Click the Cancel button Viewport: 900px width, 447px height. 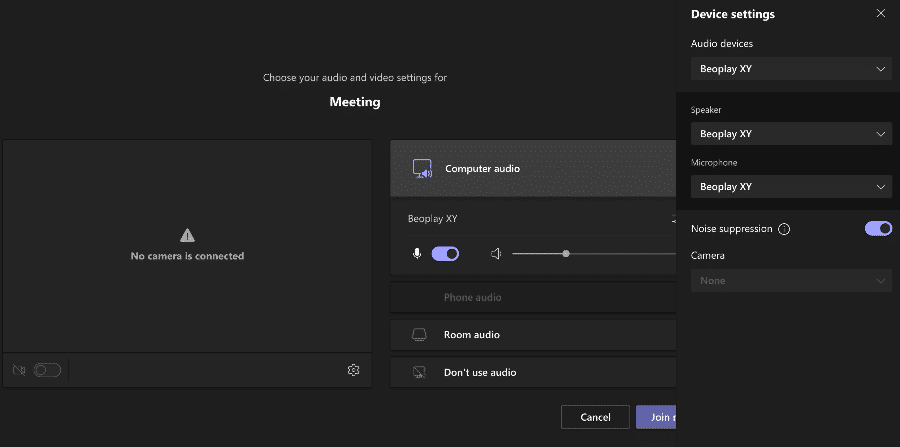tap(595, 417)
